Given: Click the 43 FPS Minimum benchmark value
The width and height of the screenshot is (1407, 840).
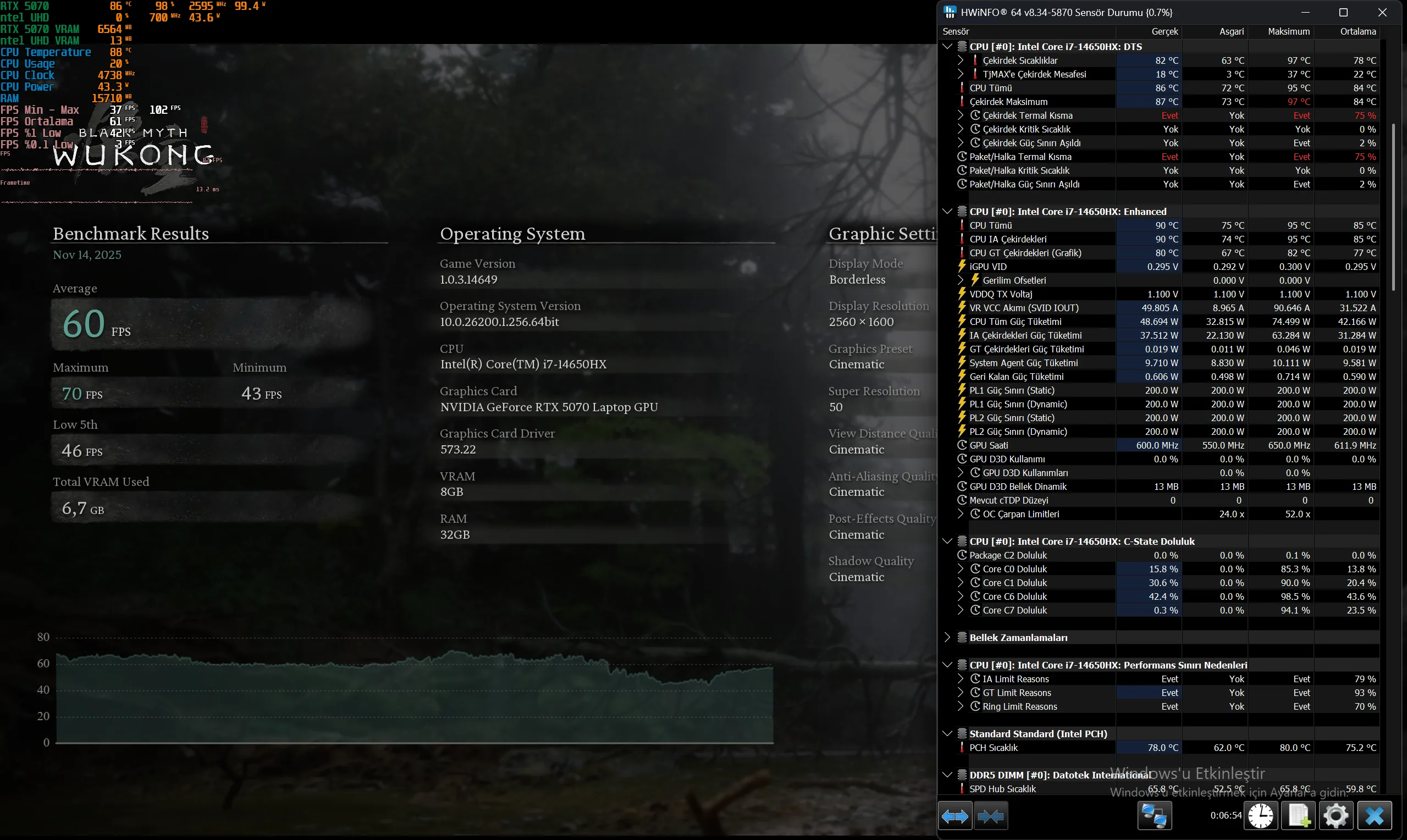Looking at the screenshot, I should (262, 394).
